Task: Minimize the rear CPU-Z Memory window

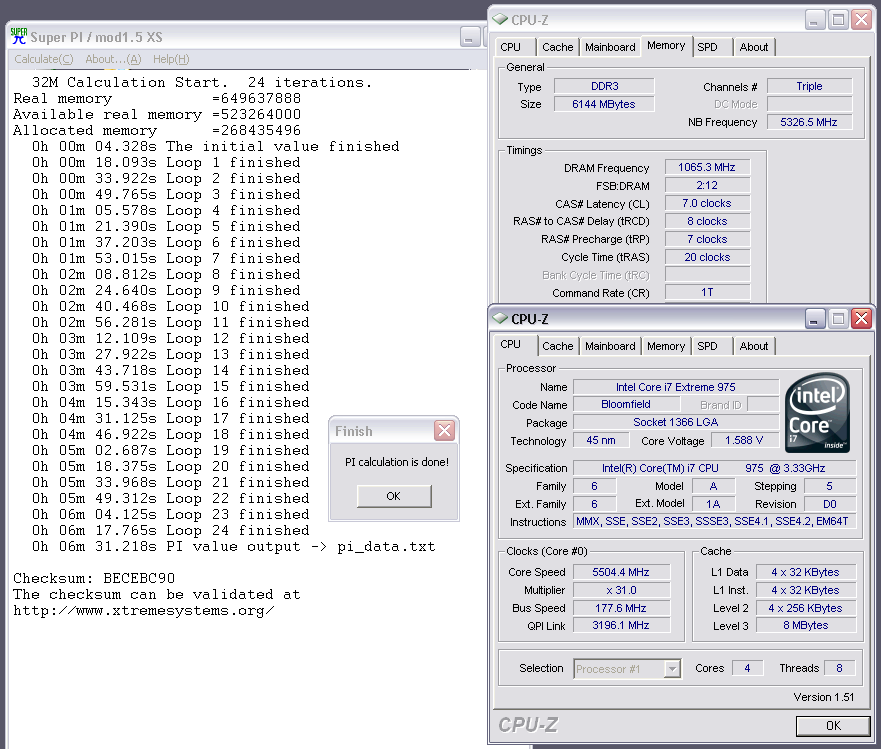Action: click(x=814, y=20)
